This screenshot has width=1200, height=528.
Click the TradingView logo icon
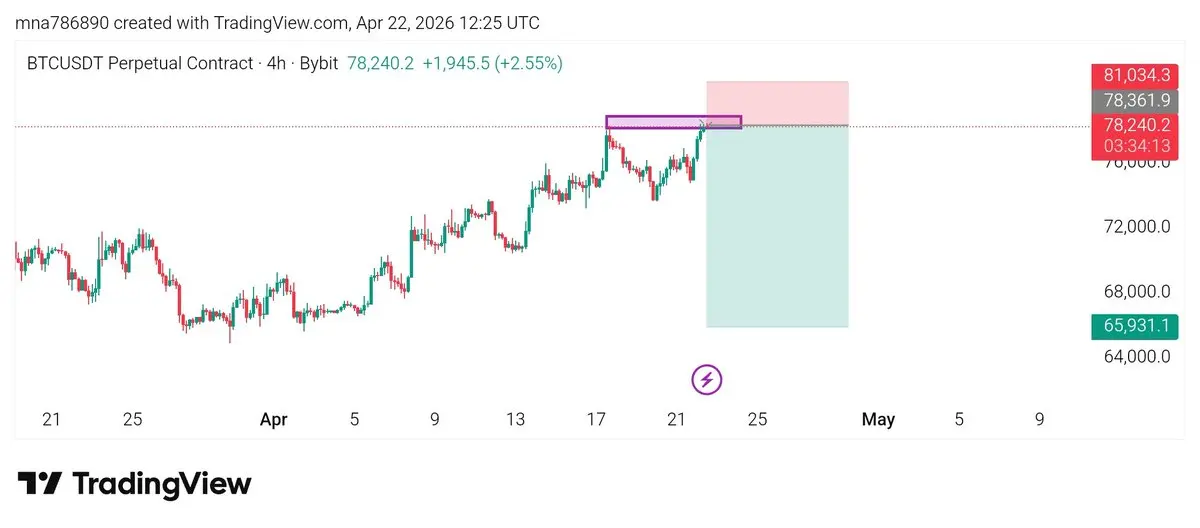[40, 485]
